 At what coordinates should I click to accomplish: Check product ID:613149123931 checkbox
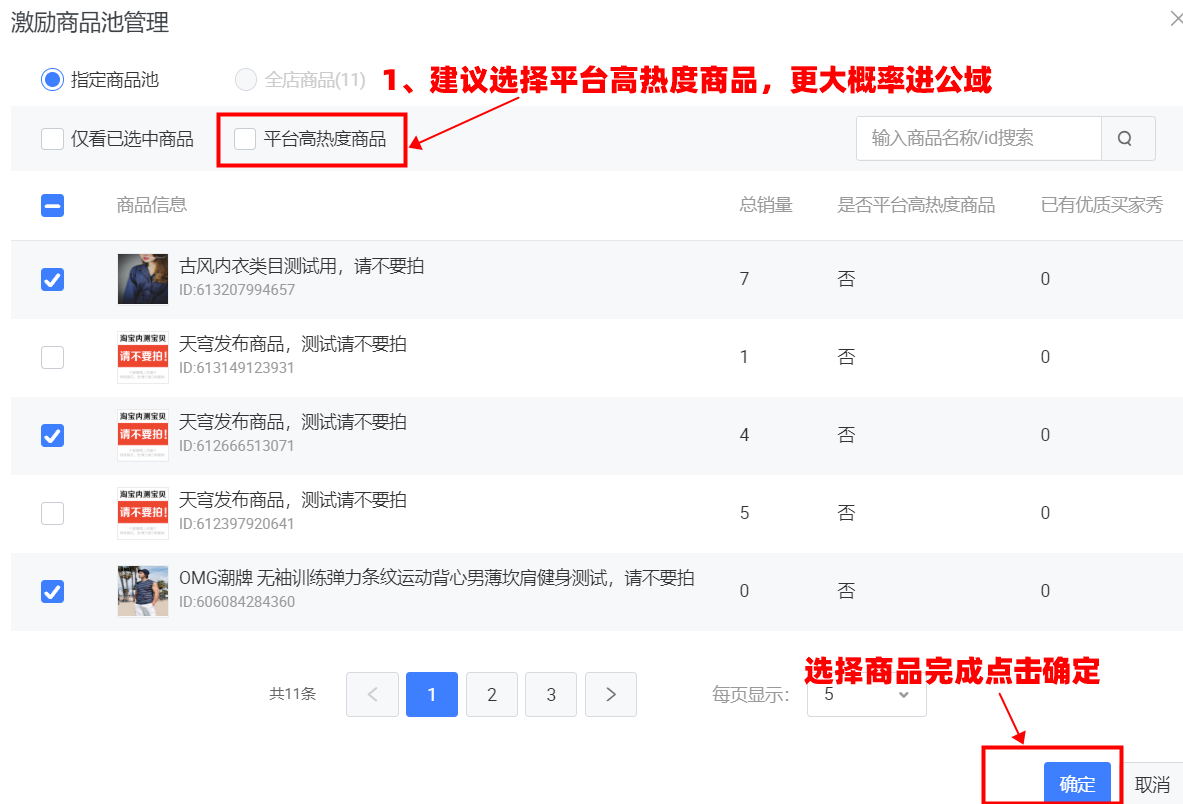click(x=52, y=358)
